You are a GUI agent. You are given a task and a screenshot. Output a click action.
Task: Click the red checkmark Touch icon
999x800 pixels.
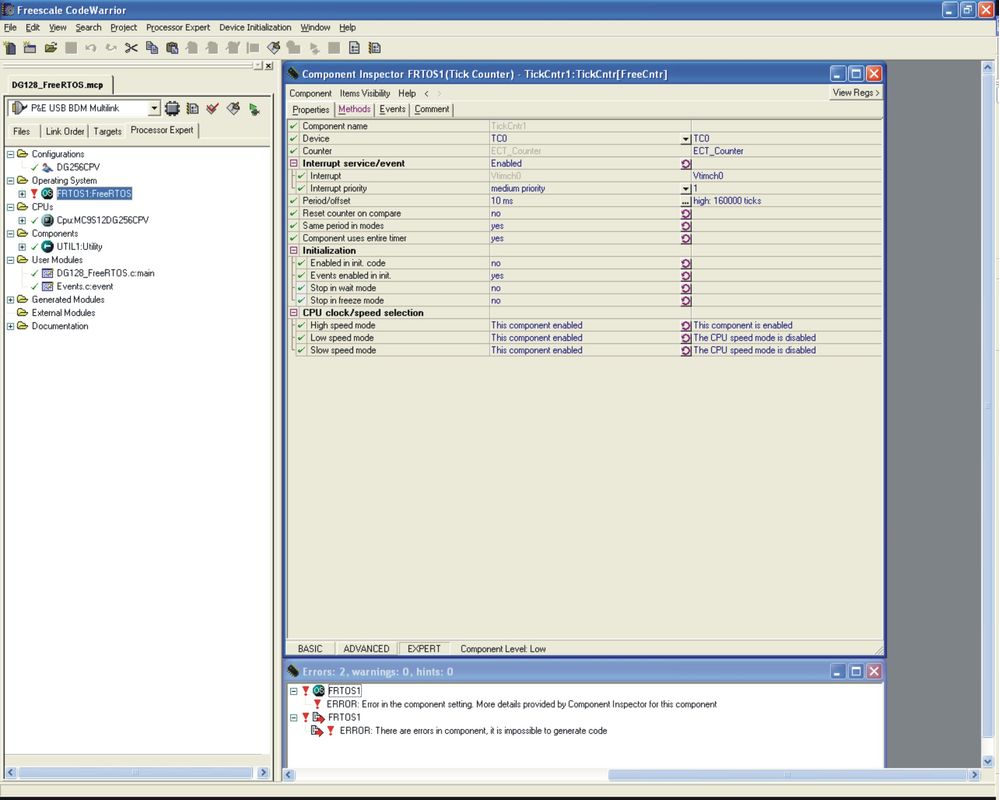click(213, 108)
